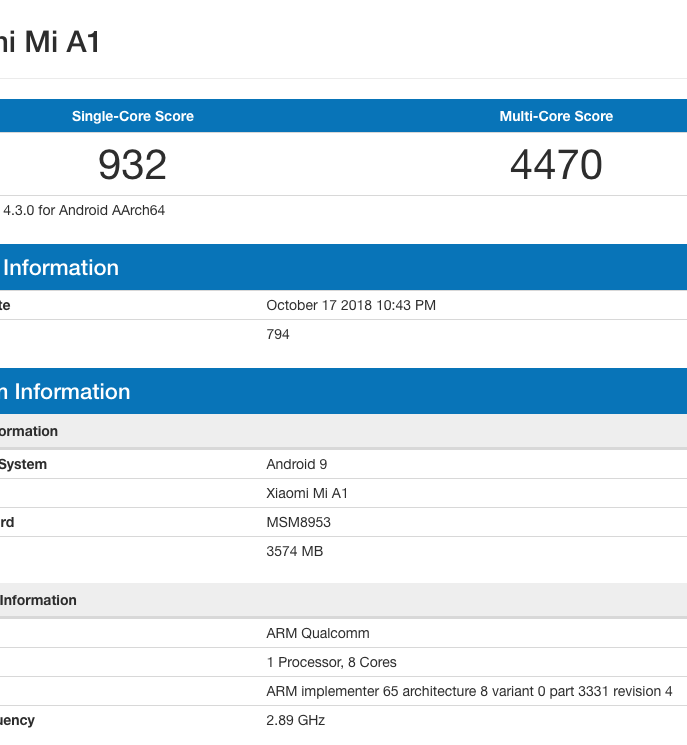Click the Xiaomi Mi A1 model value

pyautogui.click(x=307, y=493)
